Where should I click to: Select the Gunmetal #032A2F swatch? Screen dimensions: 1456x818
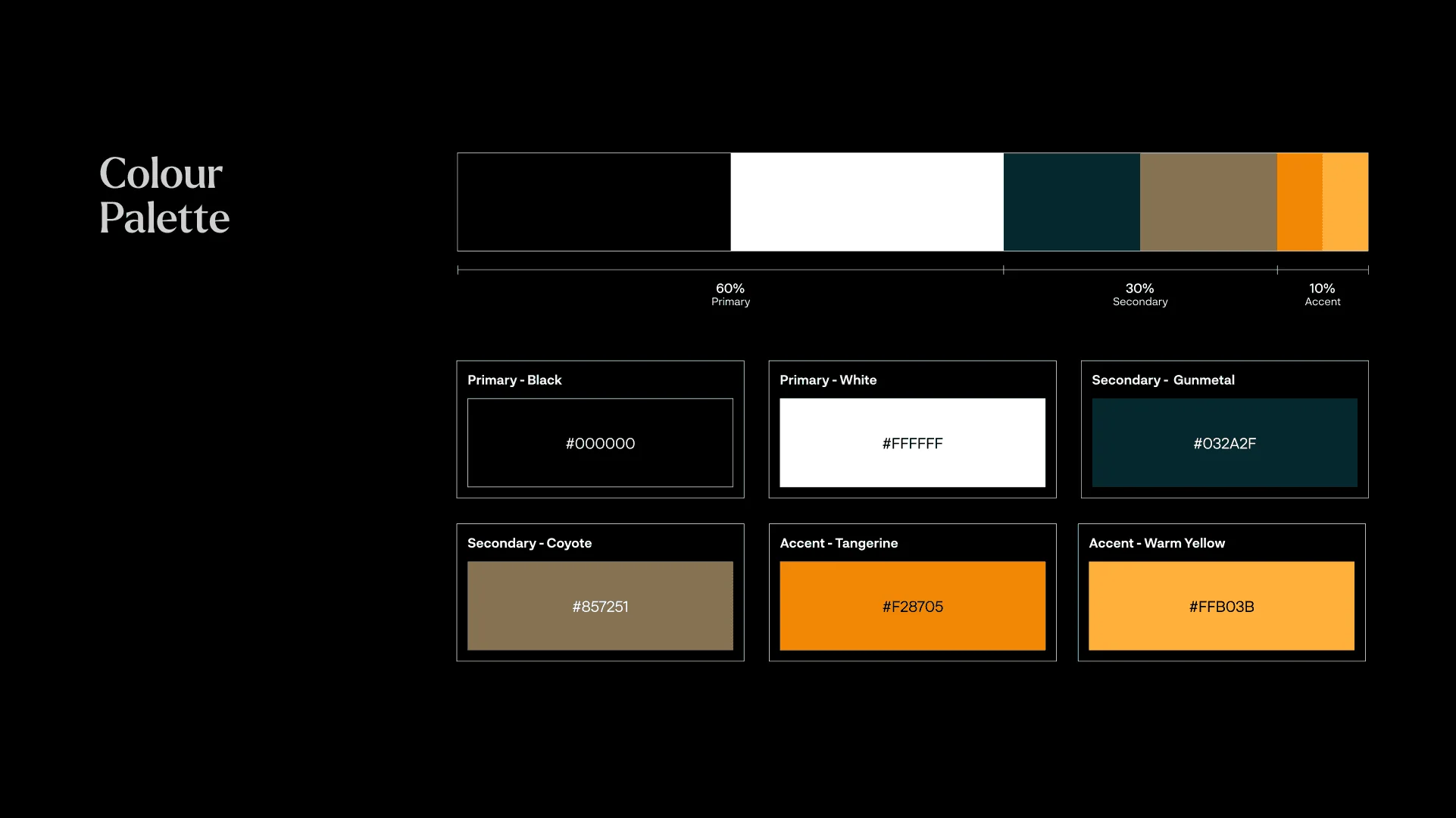(x=1224, y=443)
